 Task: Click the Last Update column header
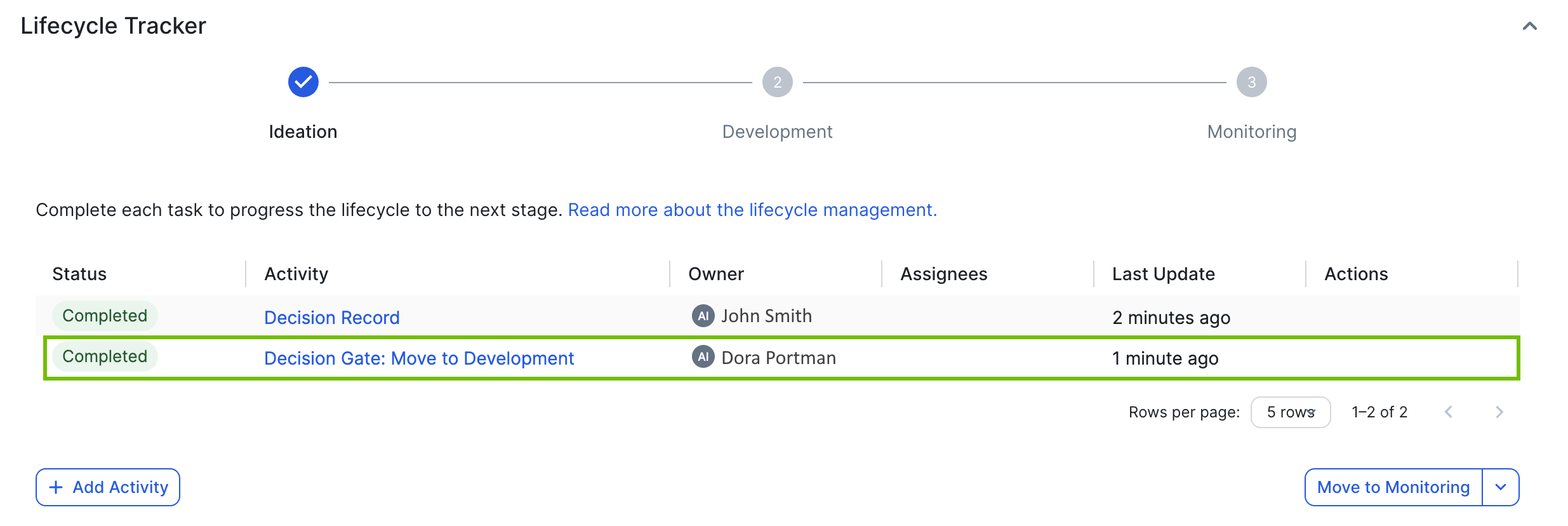click(1163, 274)
